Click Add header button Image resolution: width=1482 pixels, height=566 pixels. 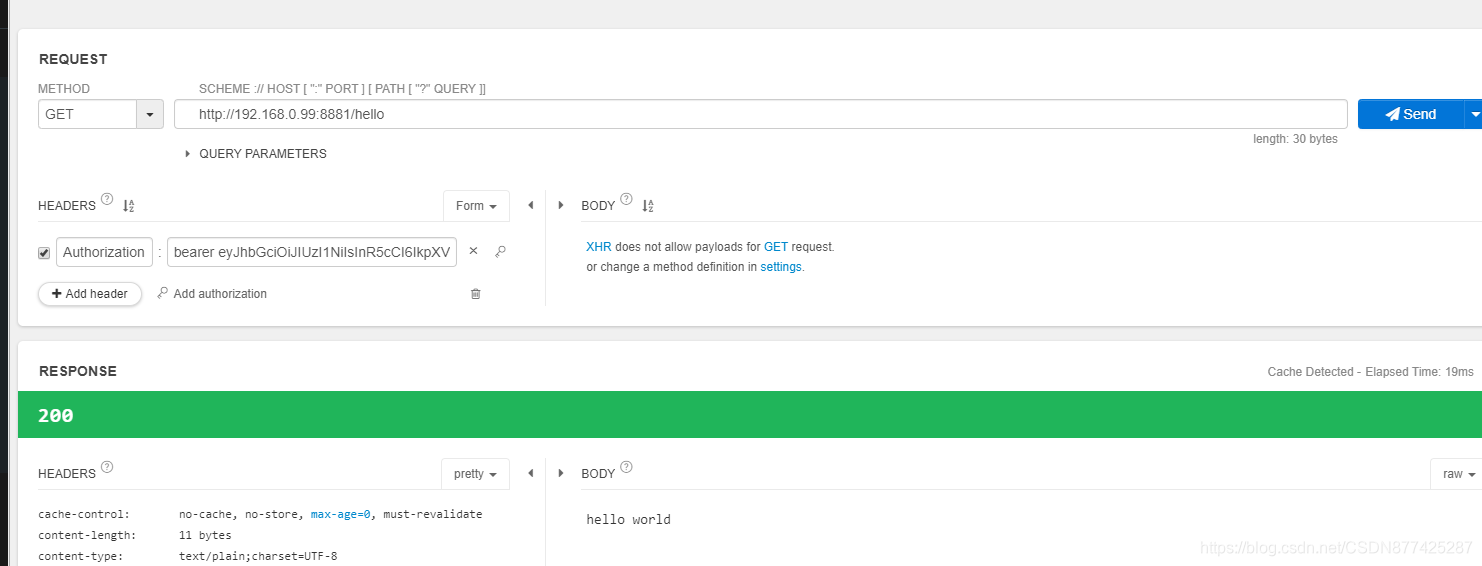[90, 294]
